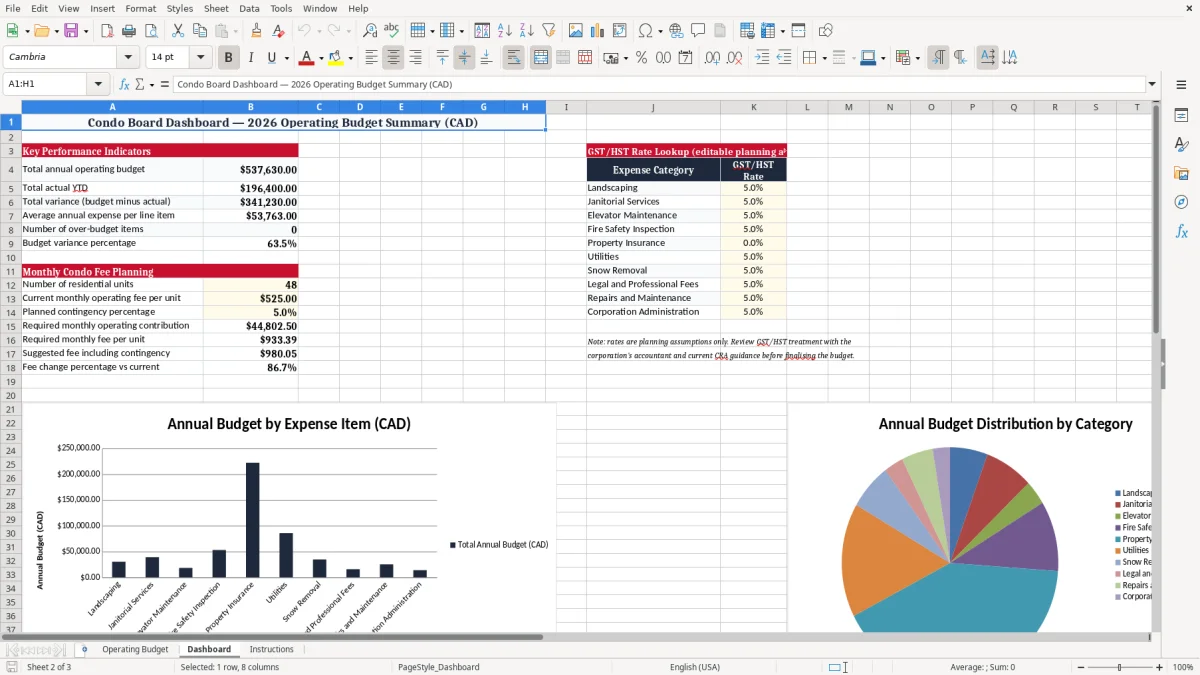Viewport: 1200px width, 675px height.
Task: Open Underline style dropdown arrow
Action: (x=286, y=58)
